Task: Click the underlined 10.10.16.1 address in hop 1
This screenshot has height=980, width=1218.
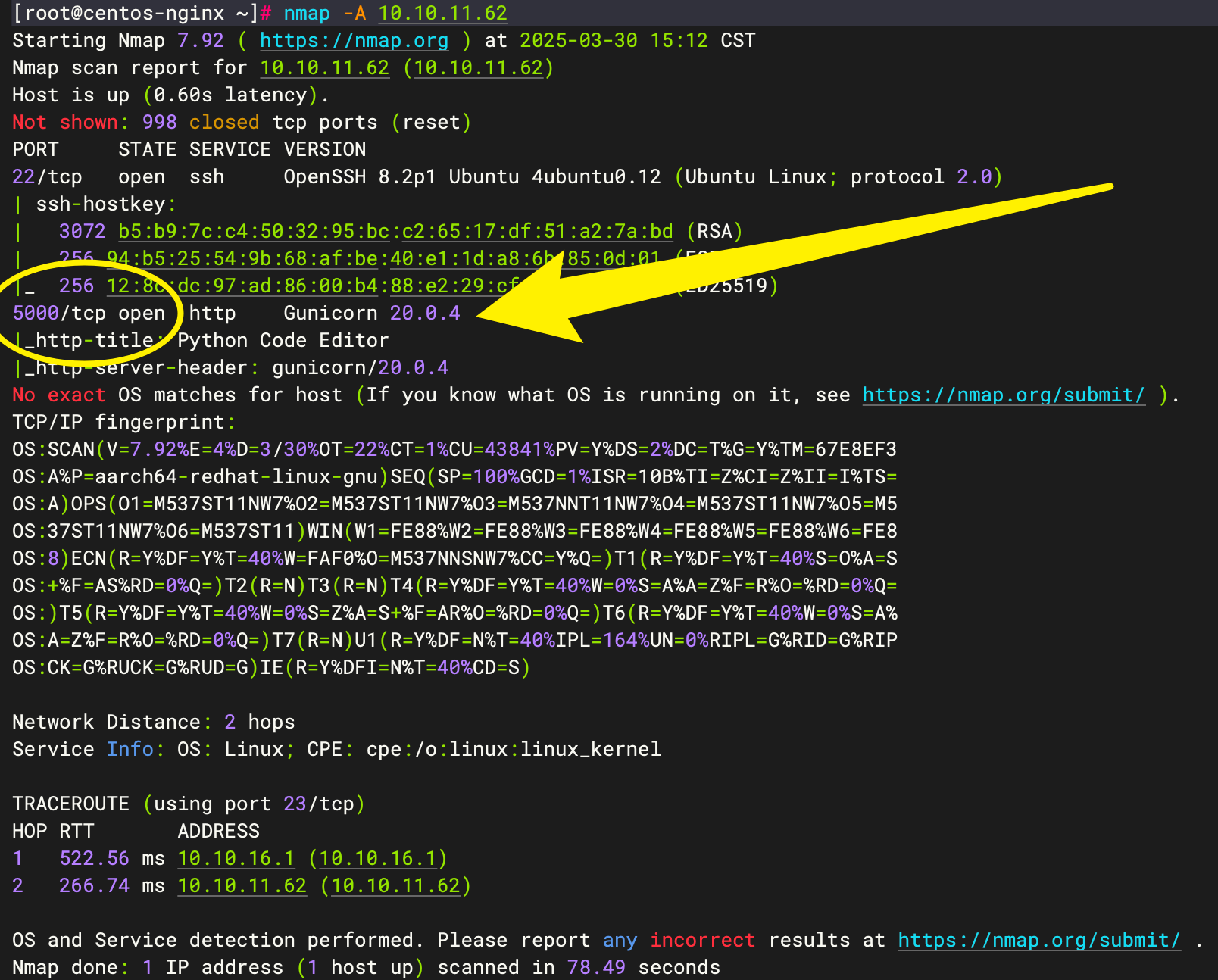Action: [x=236, y=859]
